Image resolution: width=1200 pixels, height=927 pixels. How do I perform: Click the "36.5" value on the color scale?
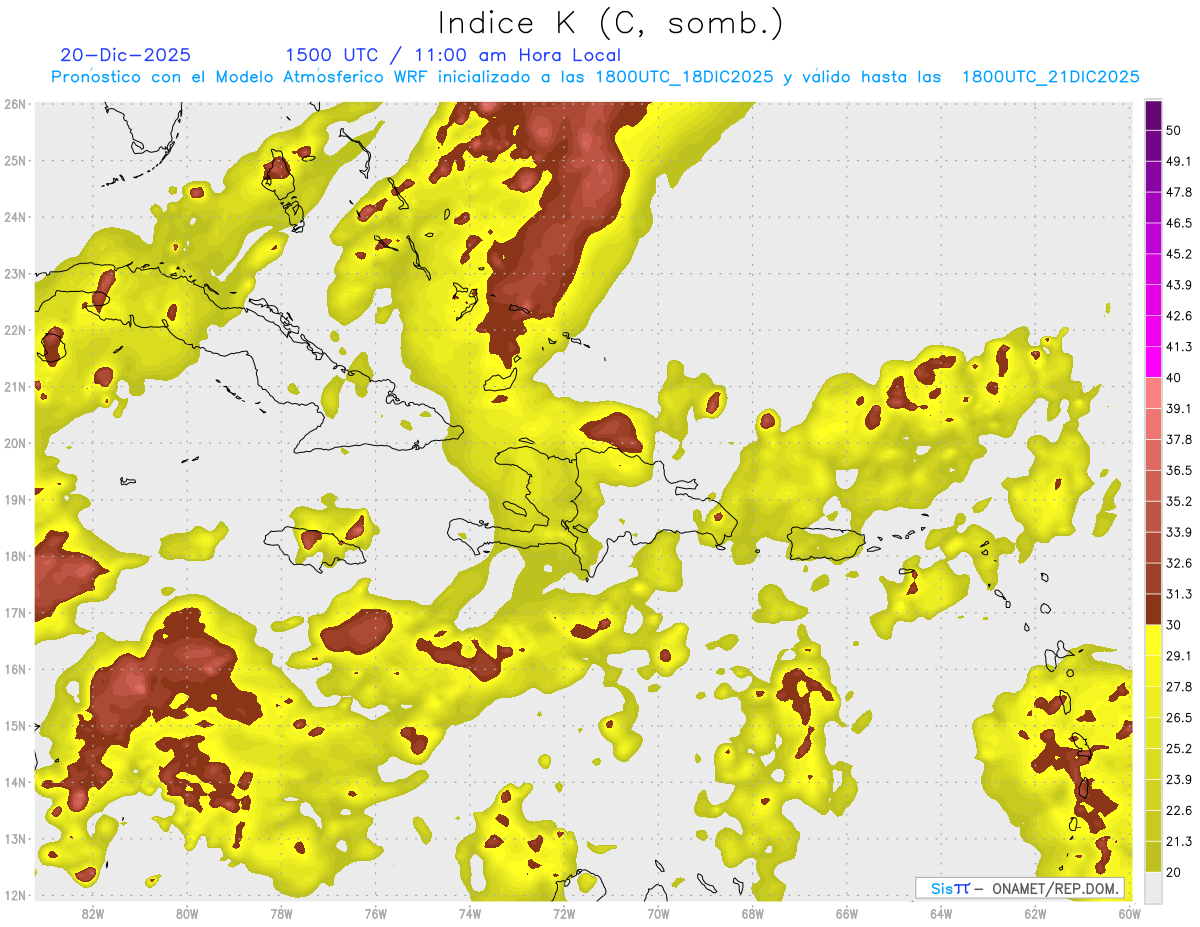[x=1179, y=470]
